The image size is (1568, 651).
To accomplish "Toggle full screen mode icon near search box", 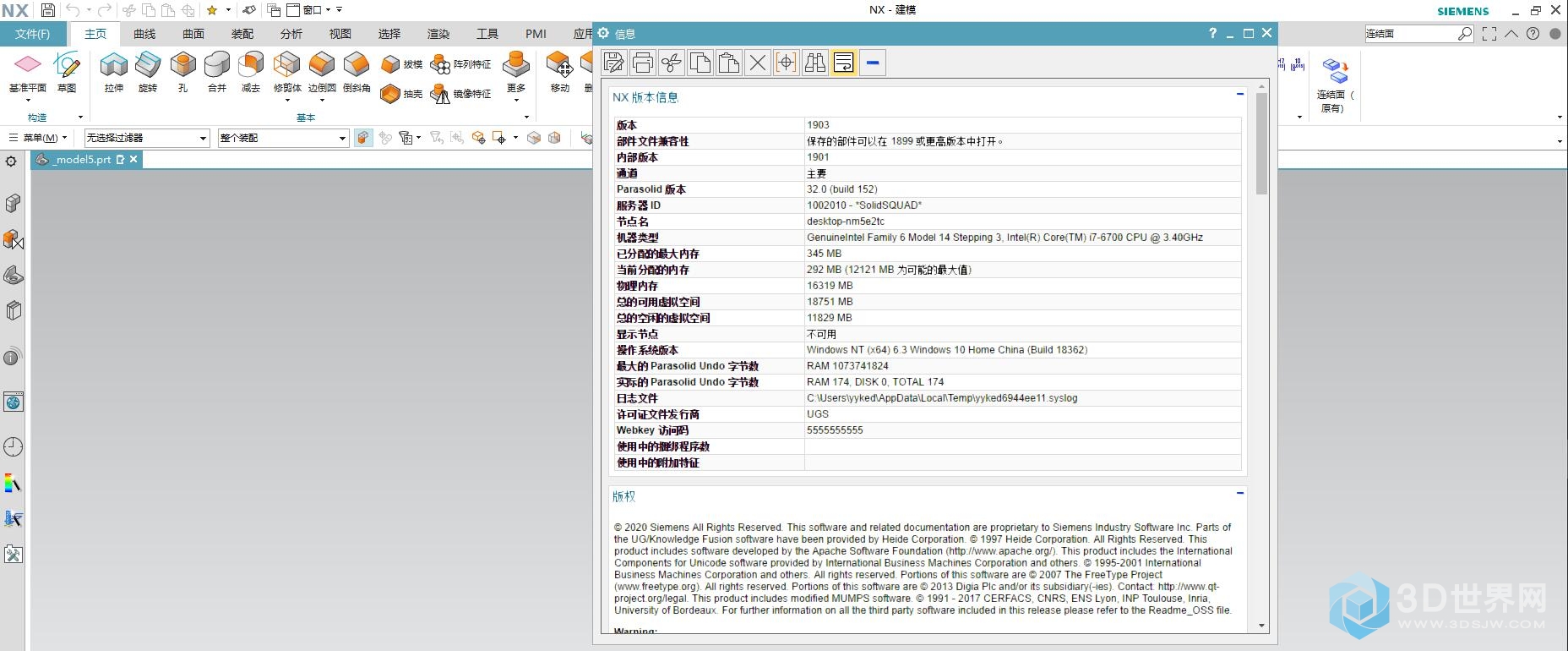I will 1489,34.
